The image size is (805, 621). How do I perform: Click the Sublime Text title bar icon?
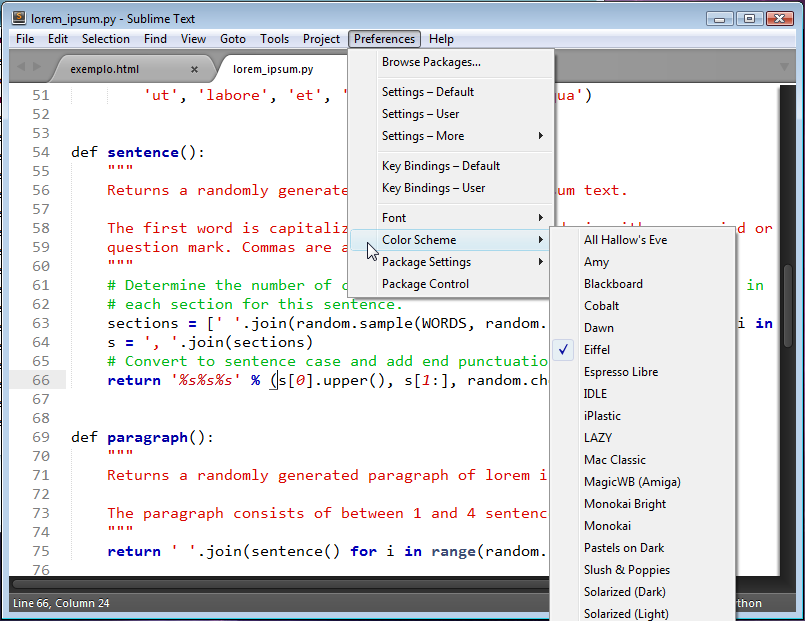click(17, 18)
